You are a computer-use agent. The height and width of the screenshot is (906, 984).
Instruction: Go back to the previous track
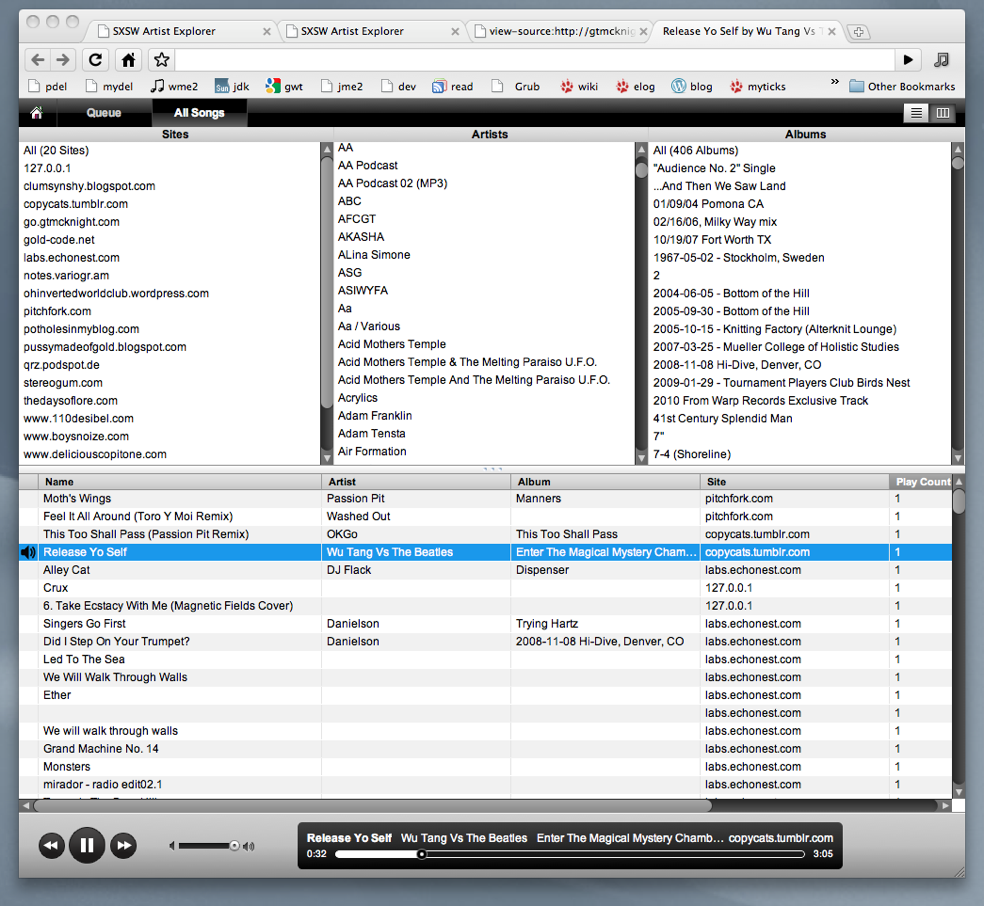(x=51, y=846)
